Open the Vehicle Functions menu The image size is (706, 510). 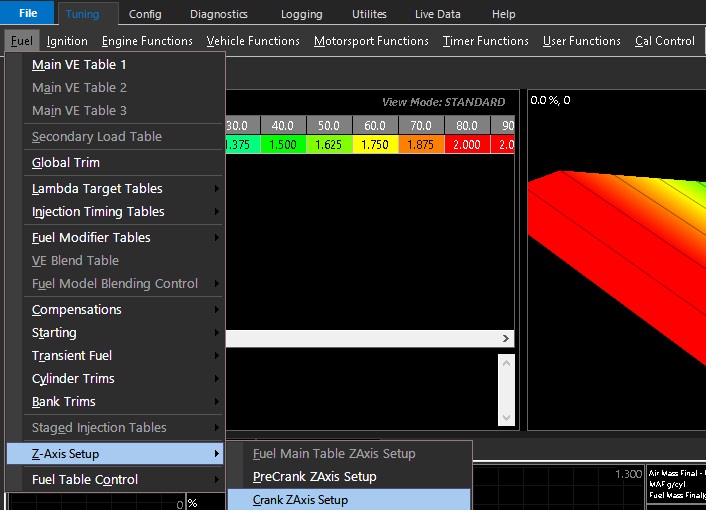tap(253, 41)
